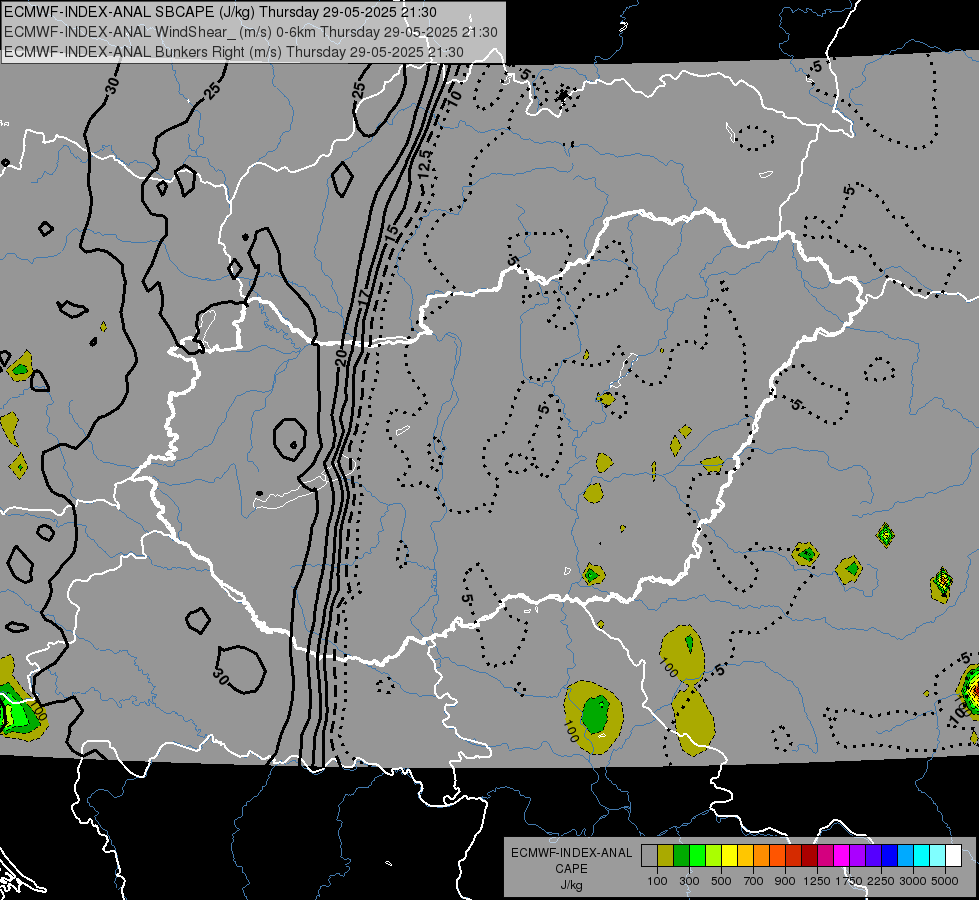Screen dimensions: 979x900
Task: Select the white 5000 J/kg swatch
Action: point(953,855)
